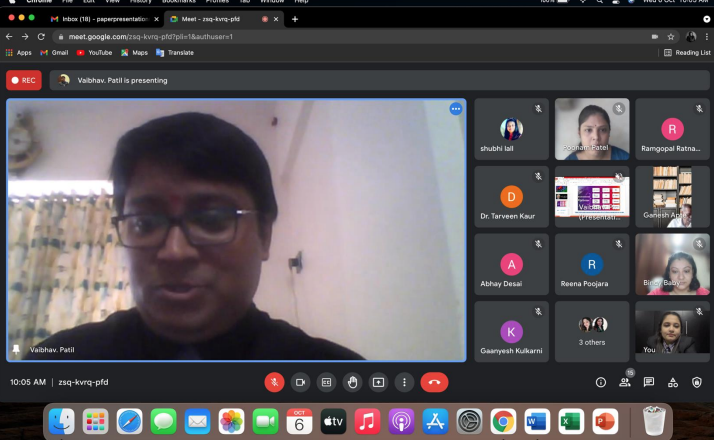Select Ganesh Apte video tile
The height and width of the screenshot is (440, 714).
(672, 197)
